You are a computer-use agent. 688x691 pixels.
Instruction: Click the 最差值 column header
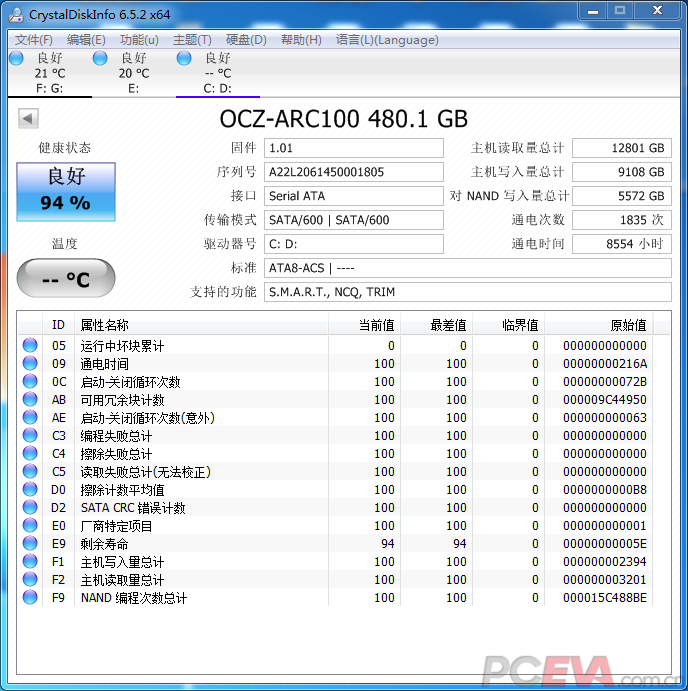pyautogui.click(x=436, y=325)
